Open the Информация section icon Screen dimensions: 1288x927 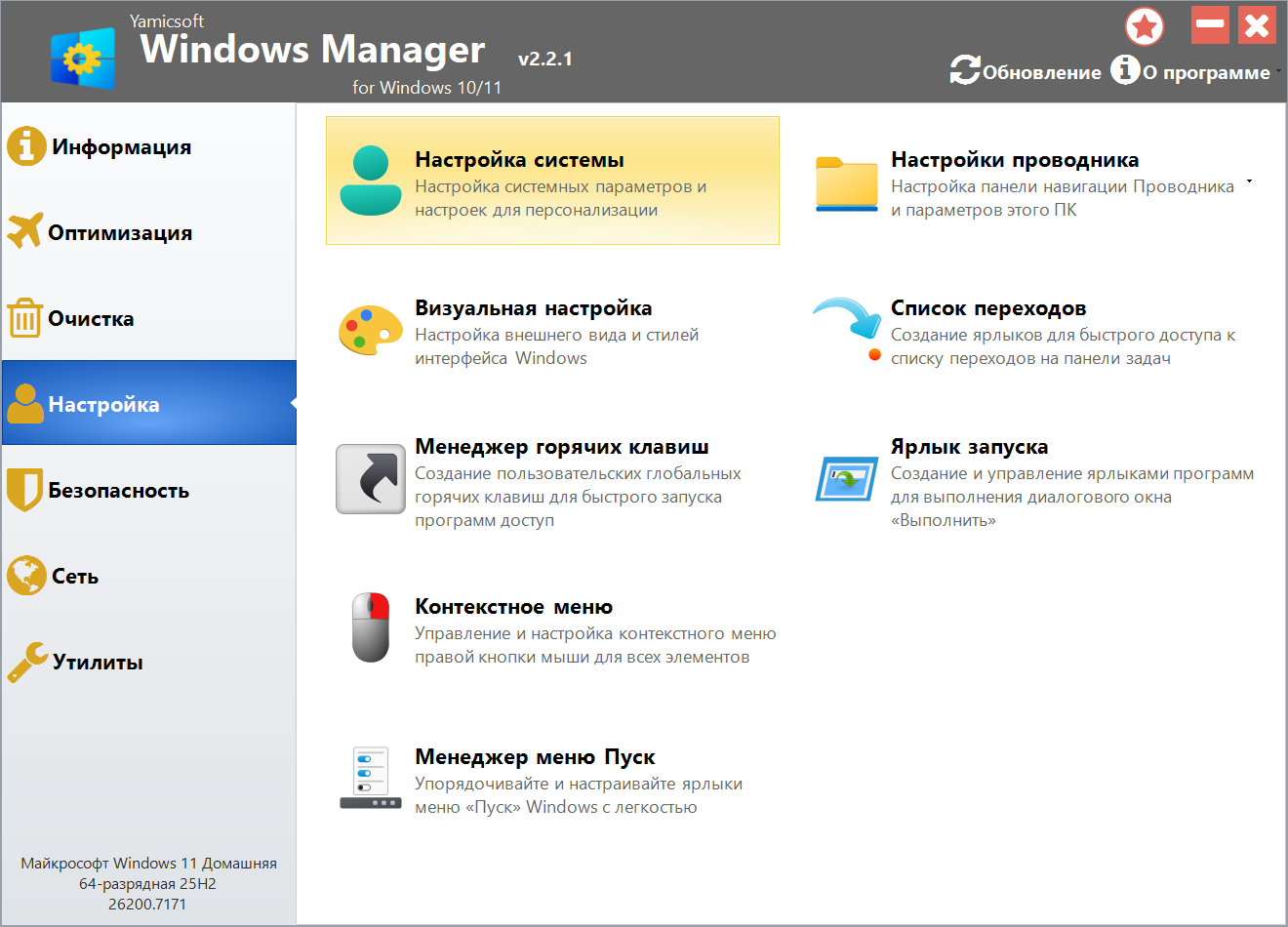pos(26,146)
